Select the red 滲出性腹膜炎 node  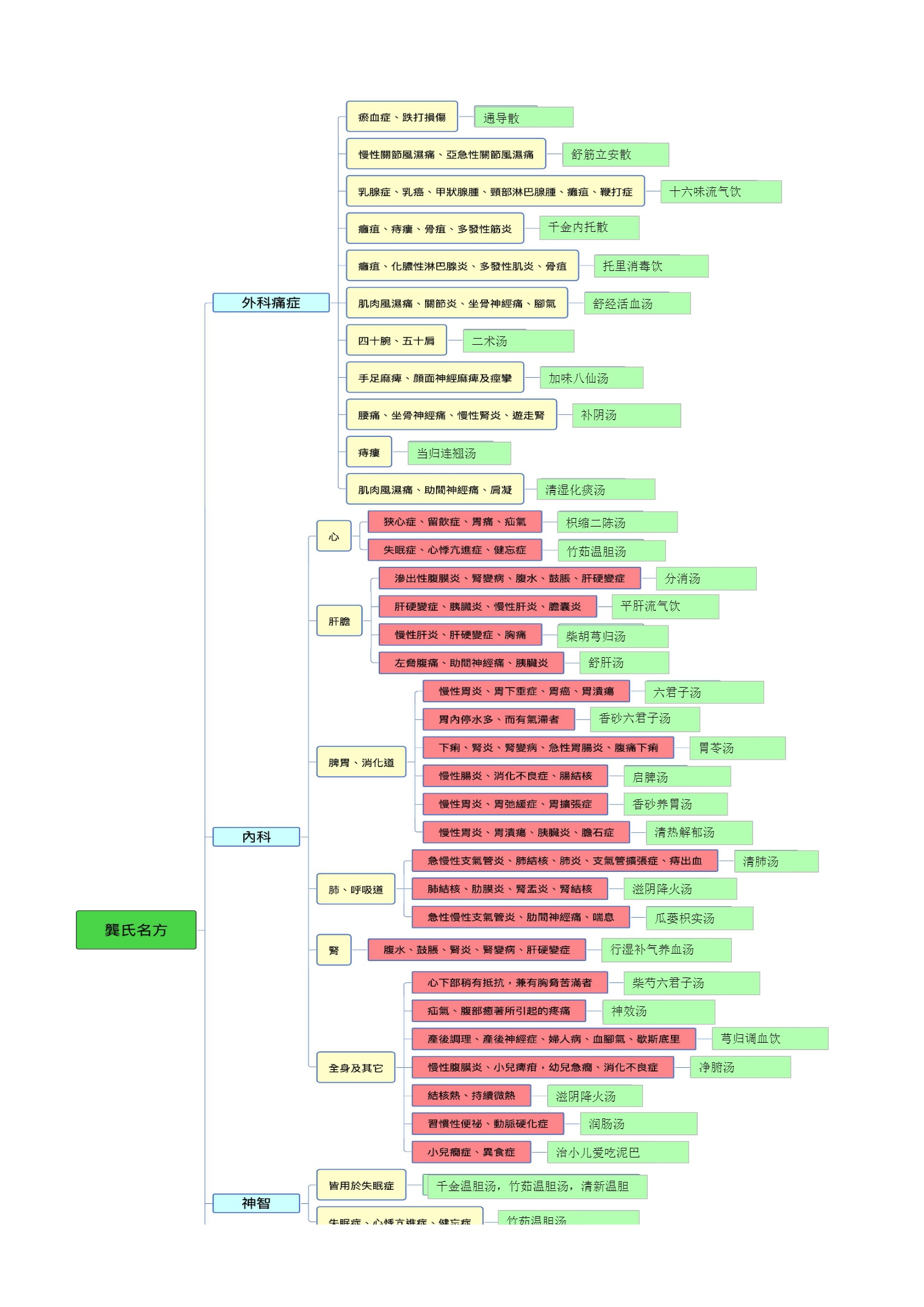click(510, 578)
